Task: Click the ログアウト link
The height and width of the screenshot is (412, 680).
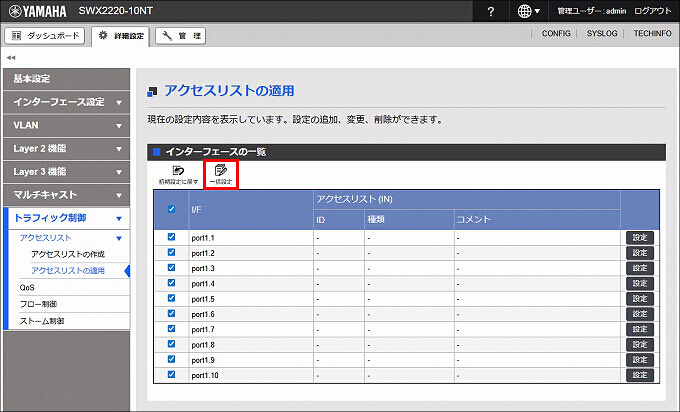Action: [x=652, y=11]
